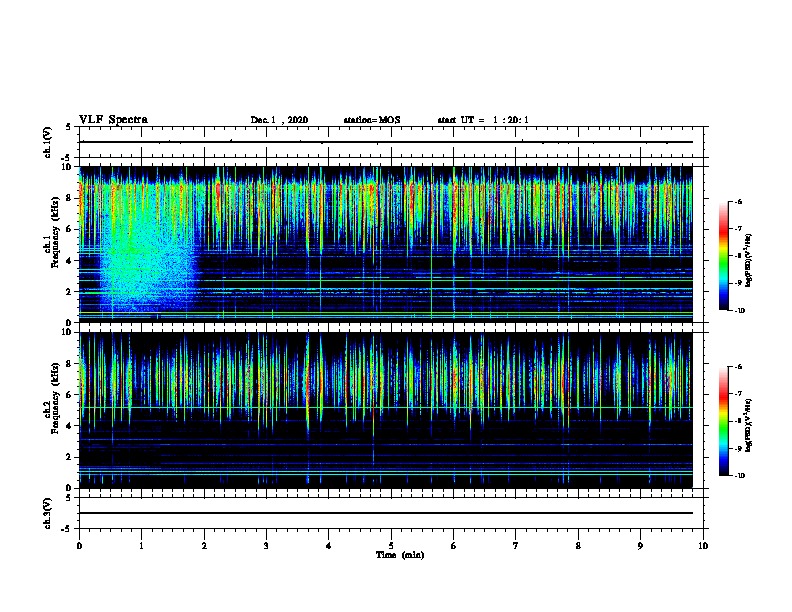Click the "ch.3(V)" axis label

coord(48,513)
